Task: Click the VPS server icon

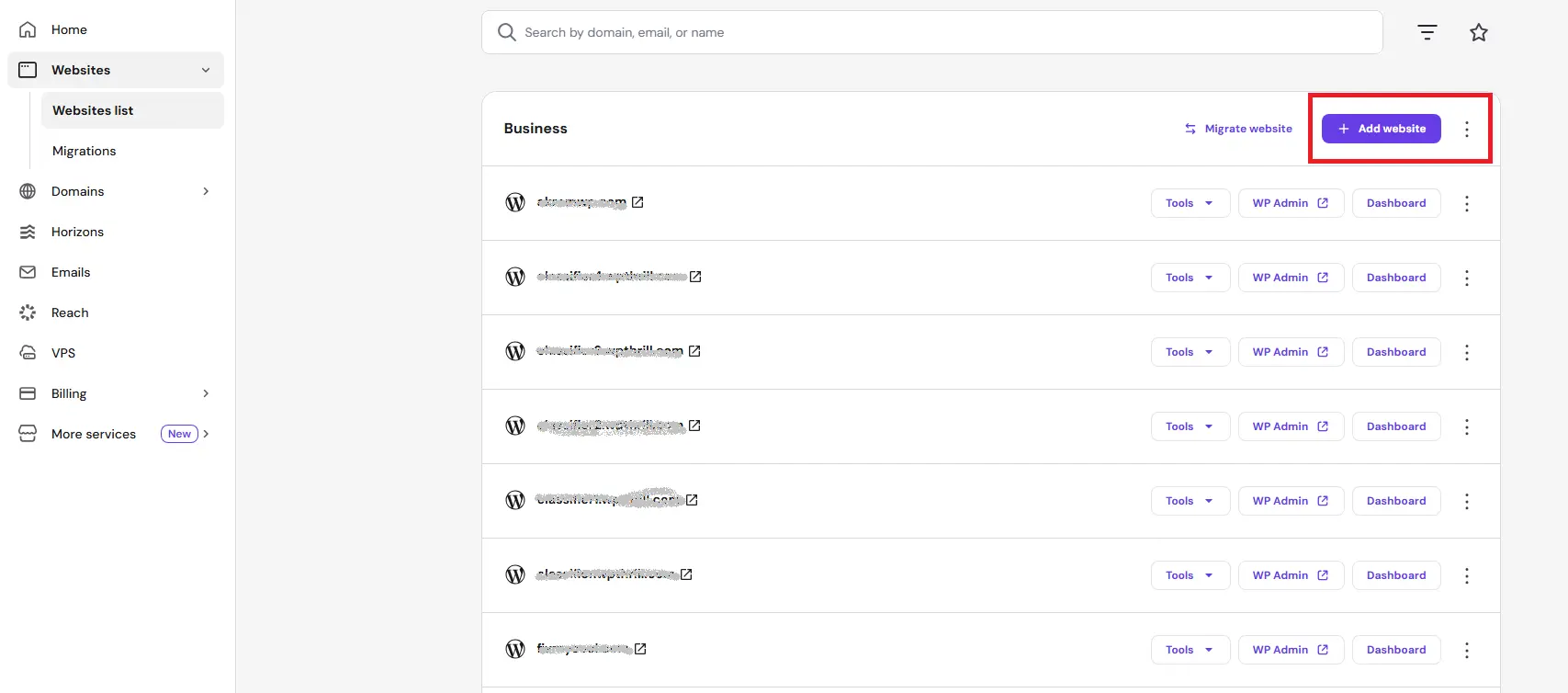Action: 28,352
